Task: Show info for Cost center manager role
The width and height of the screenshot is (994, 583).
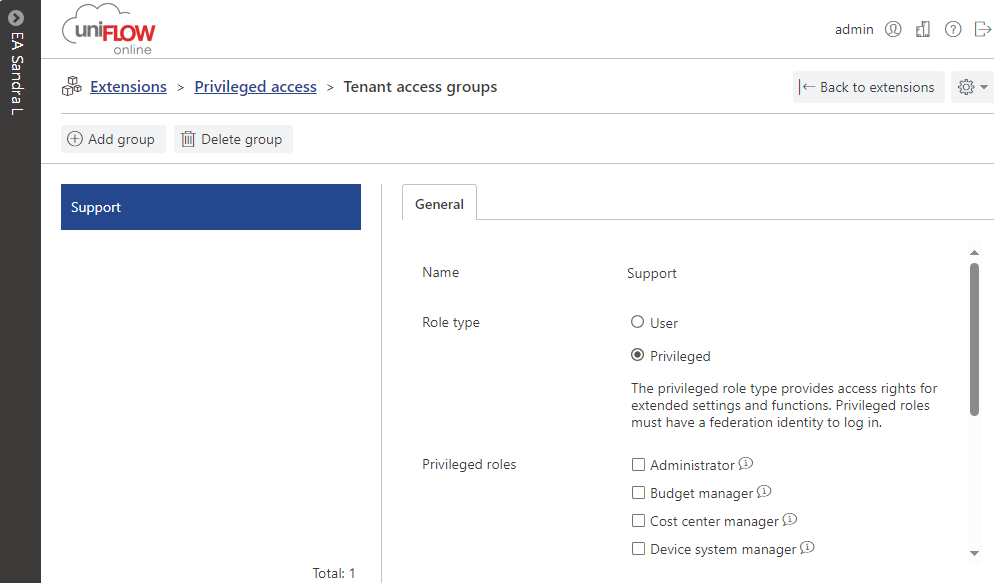Action: click(790, 520)
